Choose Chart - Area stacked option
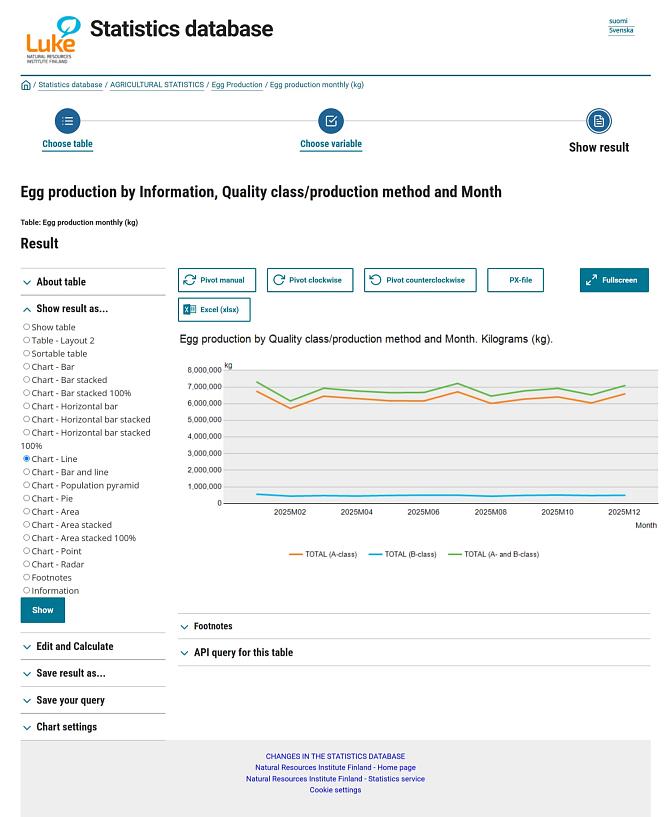The height and width of the screenshot is (817, 671). coord(26,524)
